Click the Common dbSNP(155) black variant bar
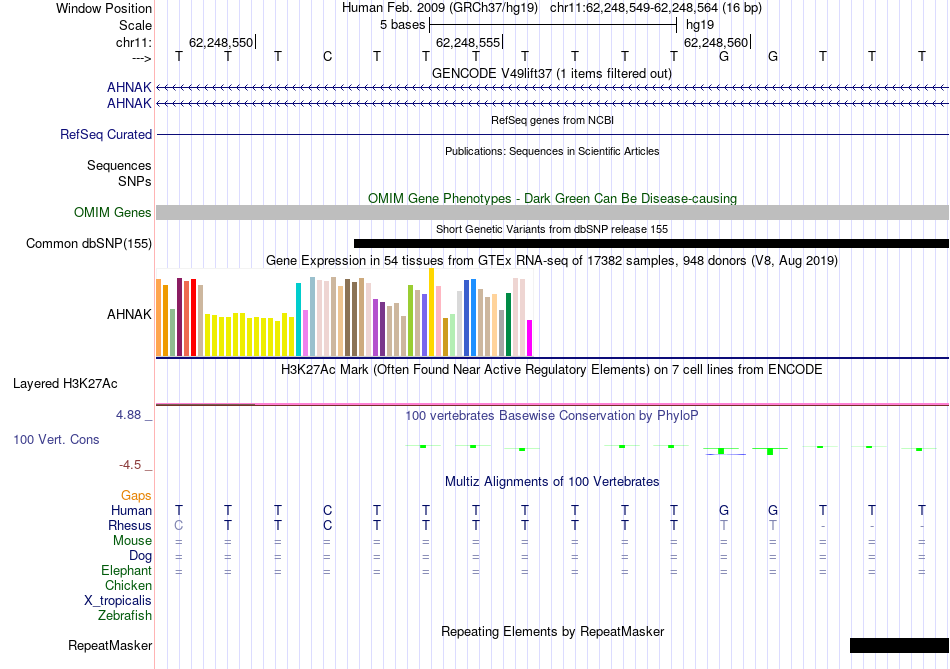This screenshot has width=950, height=669. 651,244
